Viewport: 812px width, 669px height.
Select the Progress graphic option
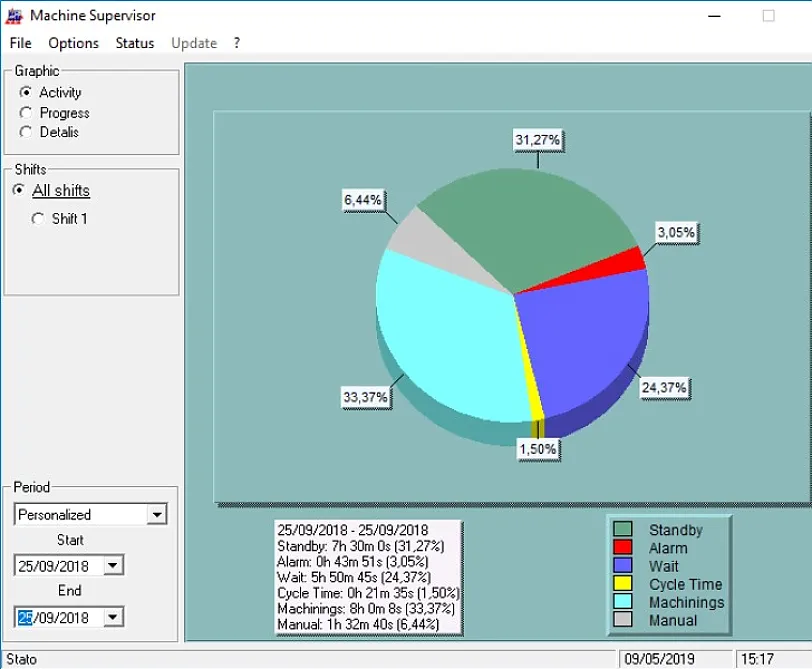tap(26, 113)
